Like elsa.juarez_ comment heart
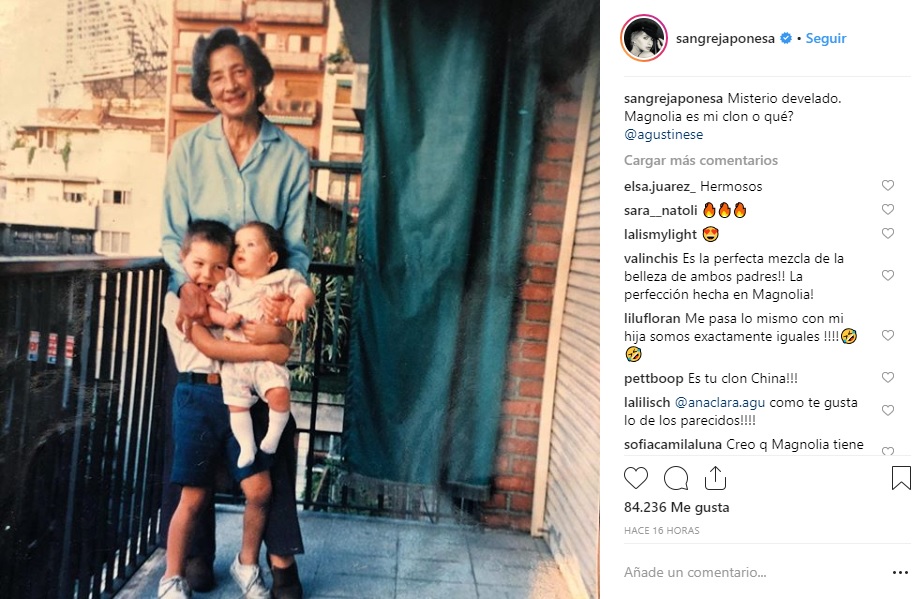Viewport: 918px width, 599px height. pyautogui.click(x=888, y=186)
